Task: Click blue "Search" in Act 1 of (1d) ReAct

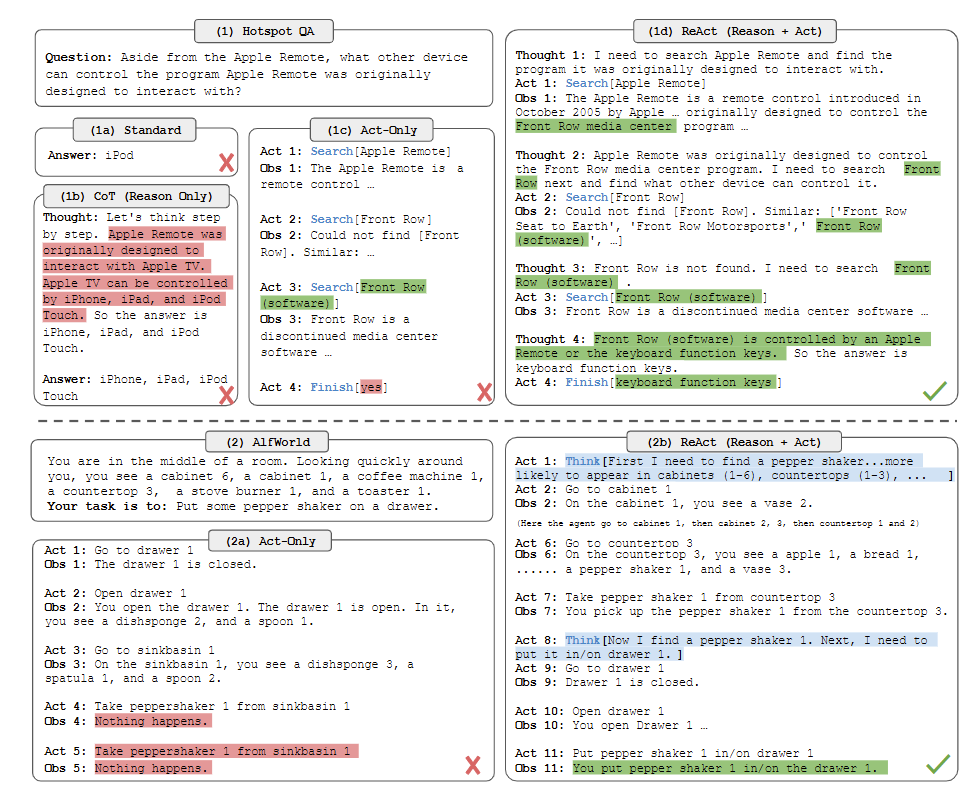Action: pos(586,83)
